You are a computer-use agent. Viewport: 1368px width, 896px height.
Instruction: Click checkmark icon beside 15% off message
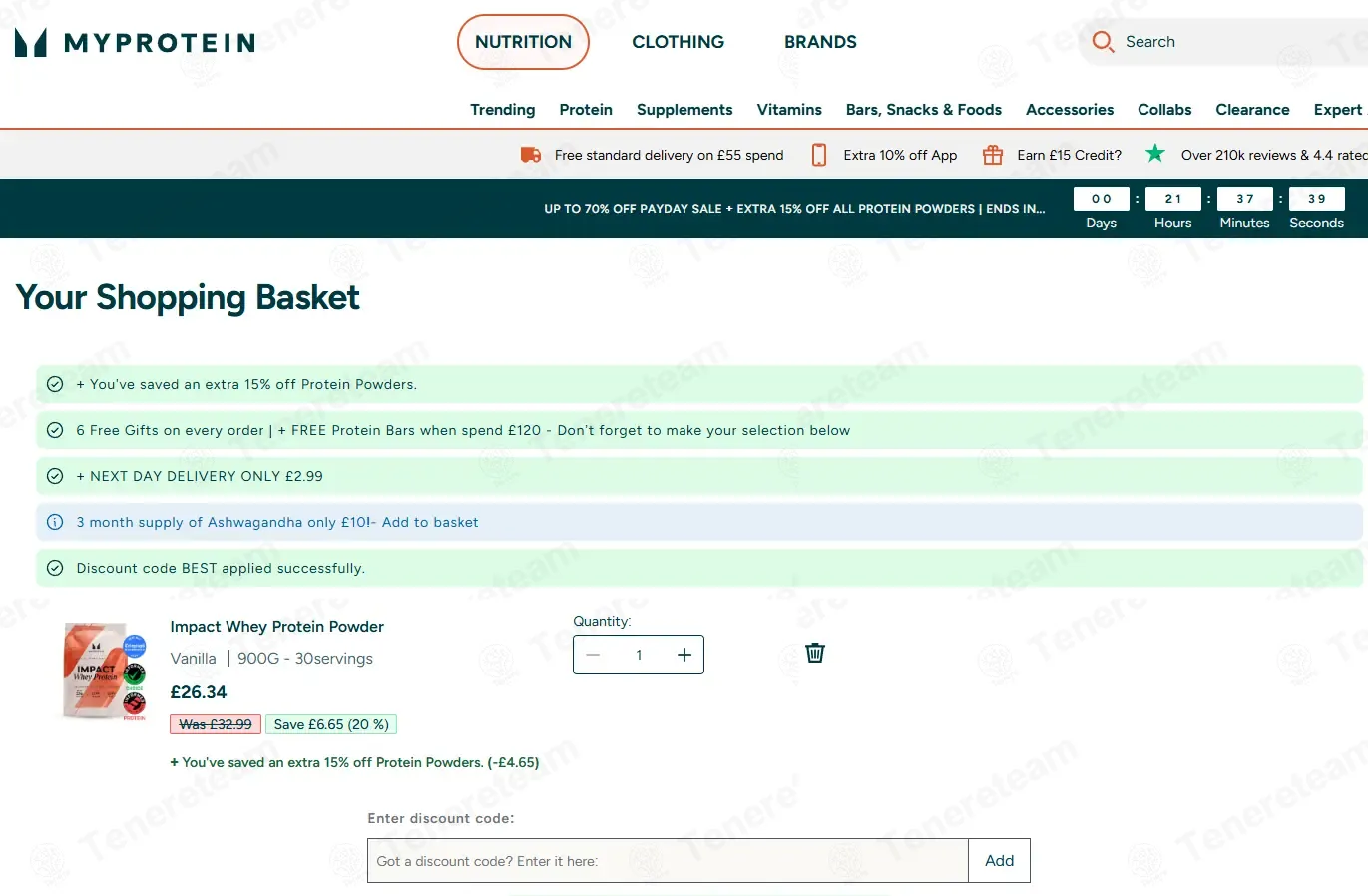[x=55, y=384]
